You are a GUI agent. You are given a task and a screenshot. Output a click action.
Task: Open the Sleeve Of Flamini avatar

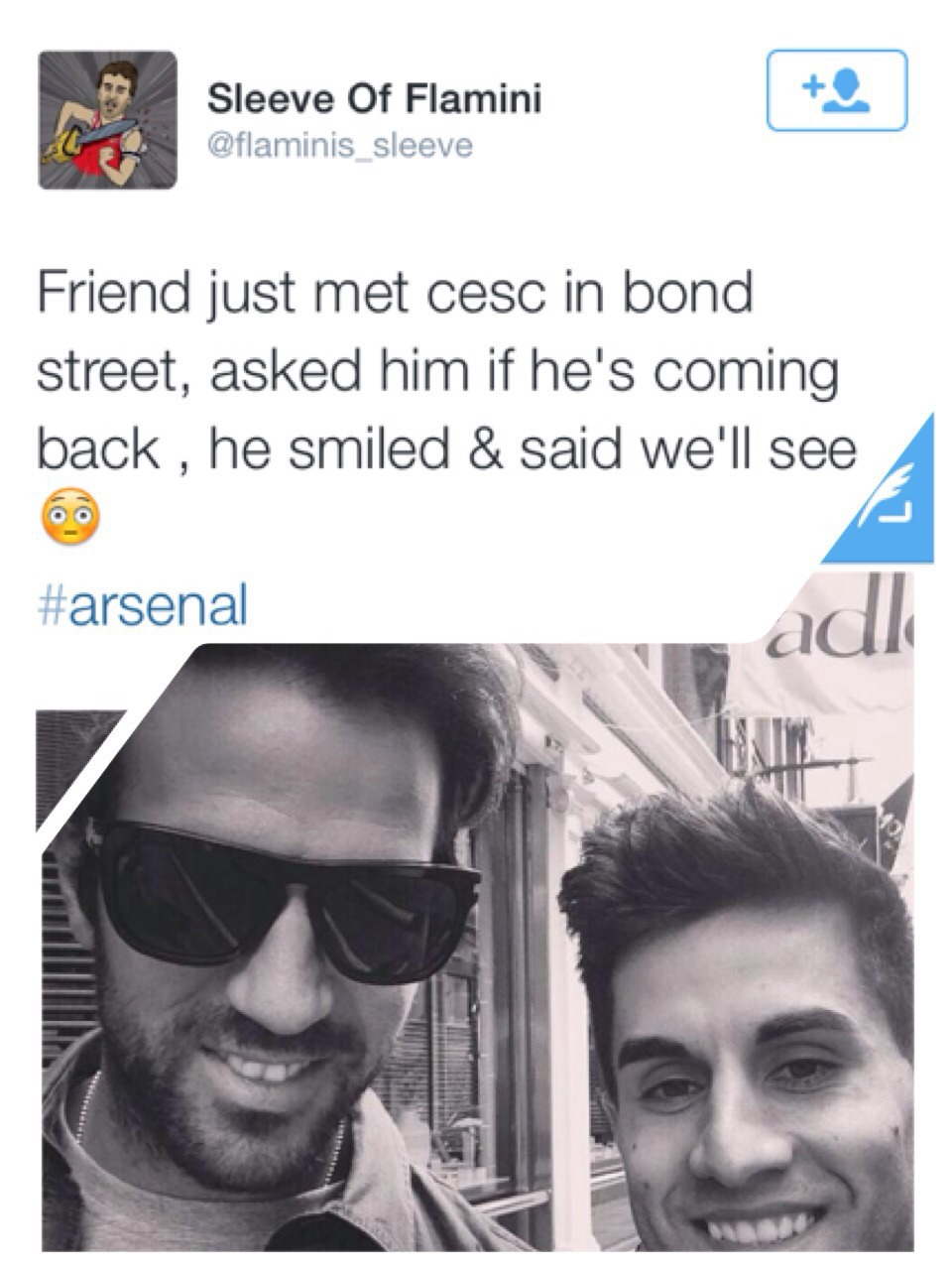(107, 120)
